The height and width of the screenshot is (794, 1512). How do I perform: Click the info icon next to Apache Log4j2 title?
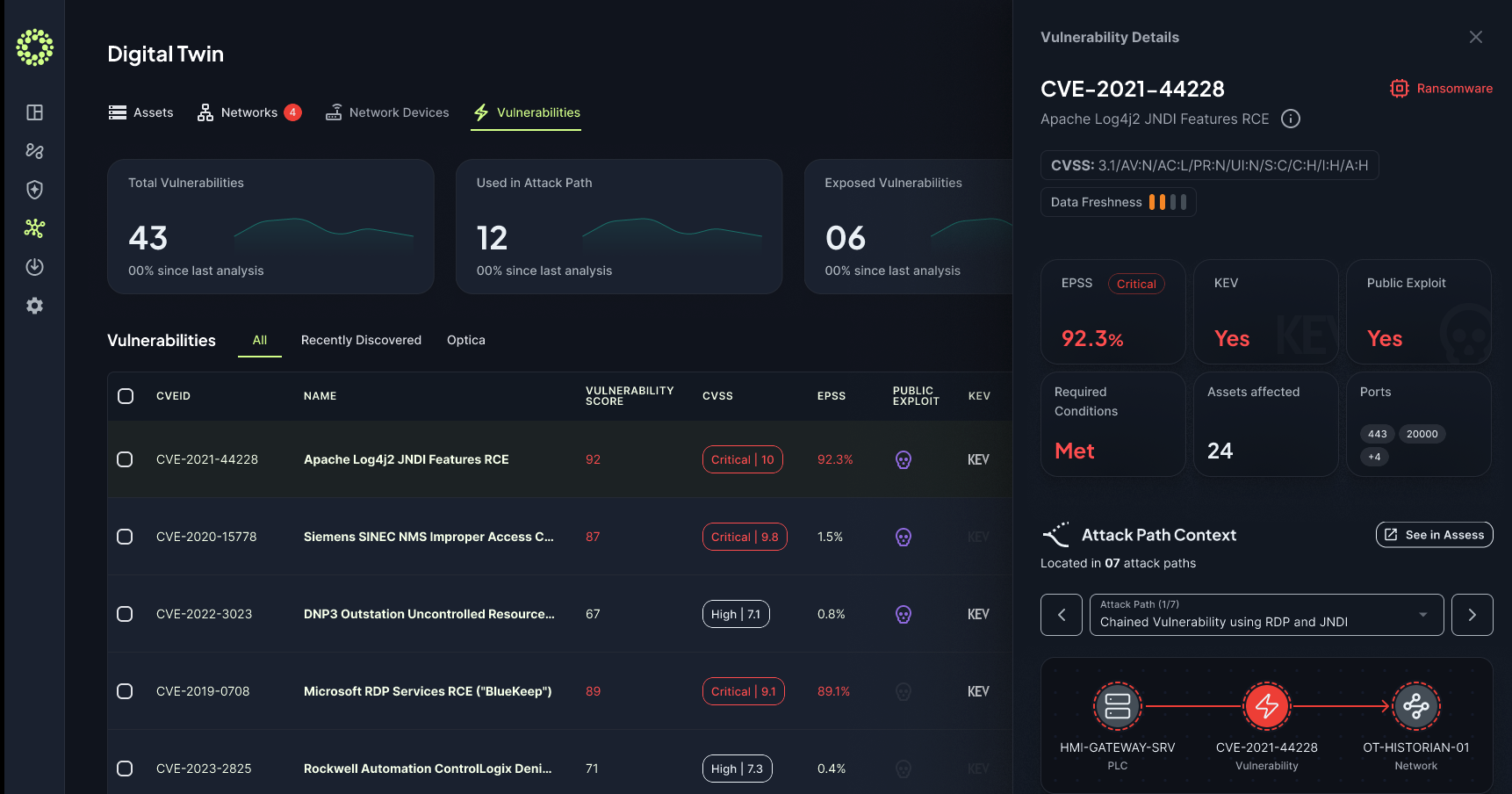[1291, 119]
